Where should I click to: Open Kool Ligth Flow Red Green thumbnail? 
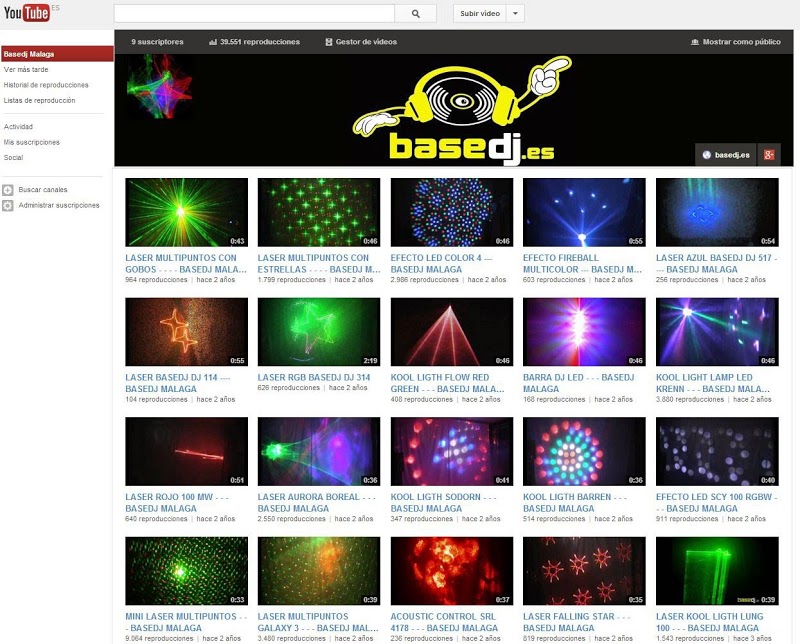click(452, 332)
